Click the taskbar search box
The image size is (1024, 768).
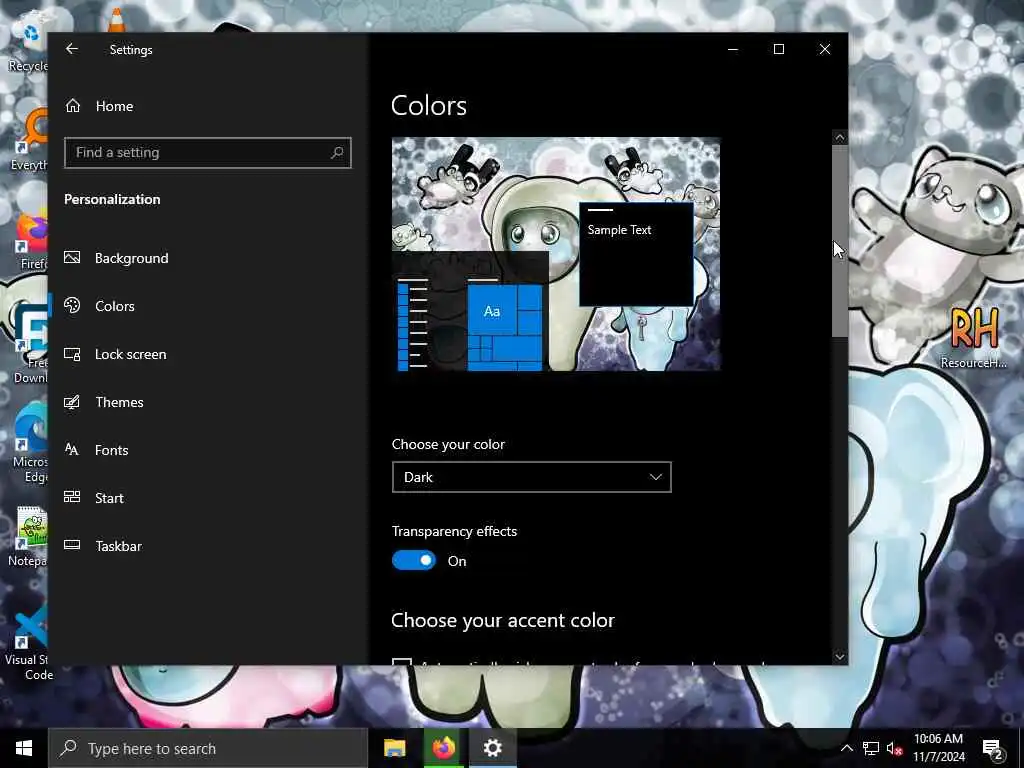pos(208,748)
